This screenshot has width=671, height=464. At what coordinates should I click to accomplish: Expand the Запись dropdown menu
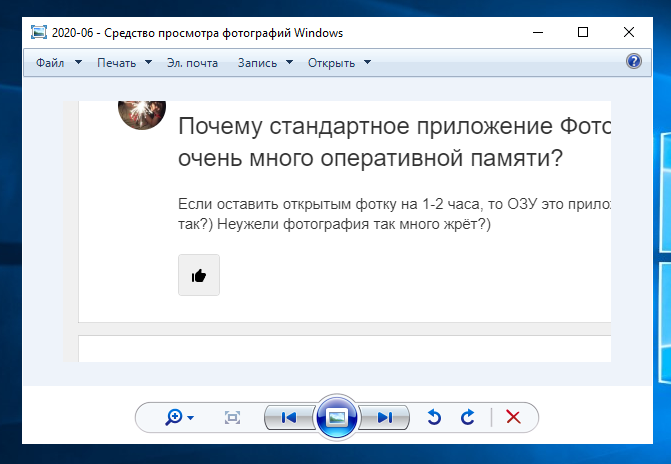point(265,63)
